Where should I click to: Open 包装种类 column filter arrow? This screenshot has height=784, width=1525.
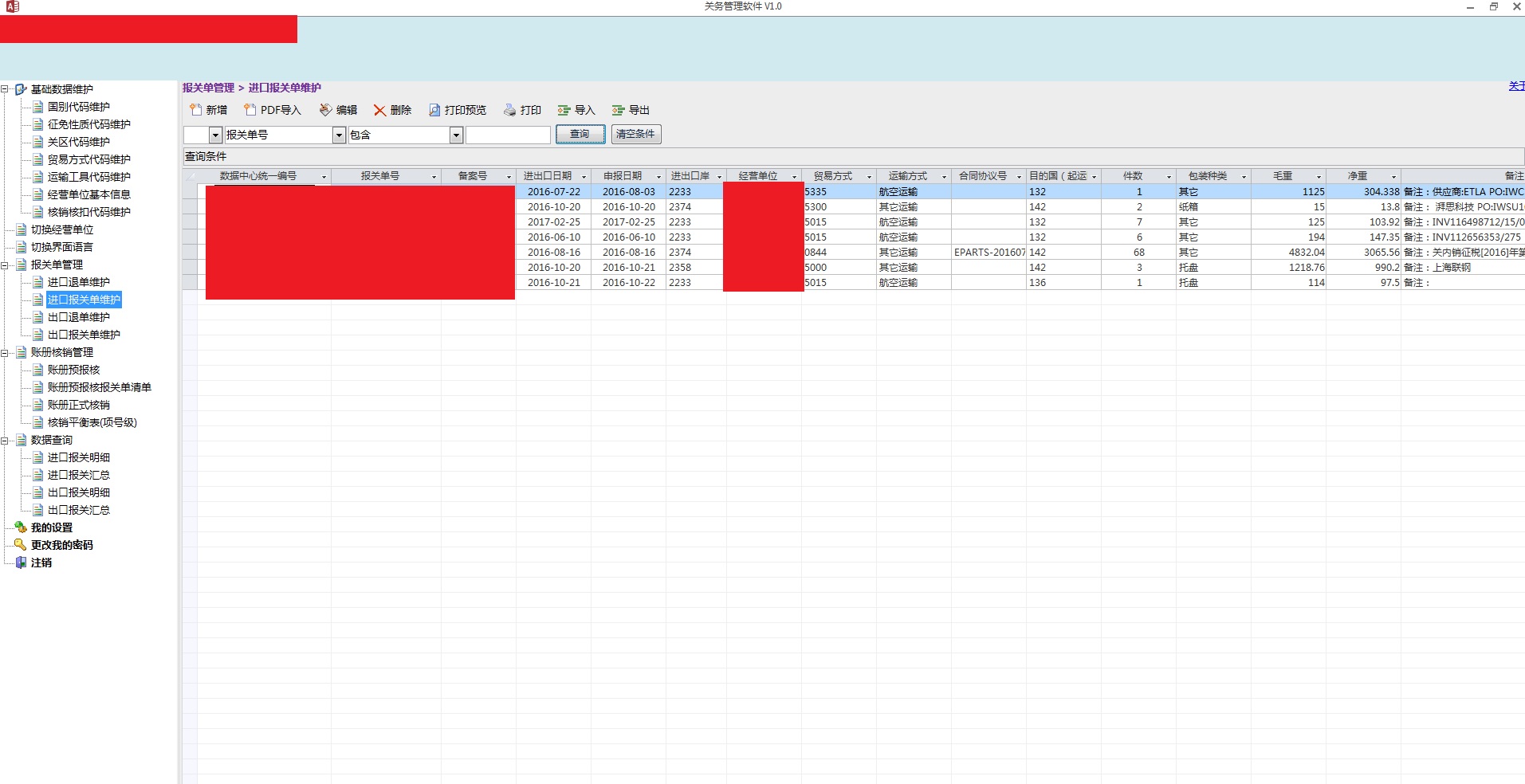(x=1244, y=177)
